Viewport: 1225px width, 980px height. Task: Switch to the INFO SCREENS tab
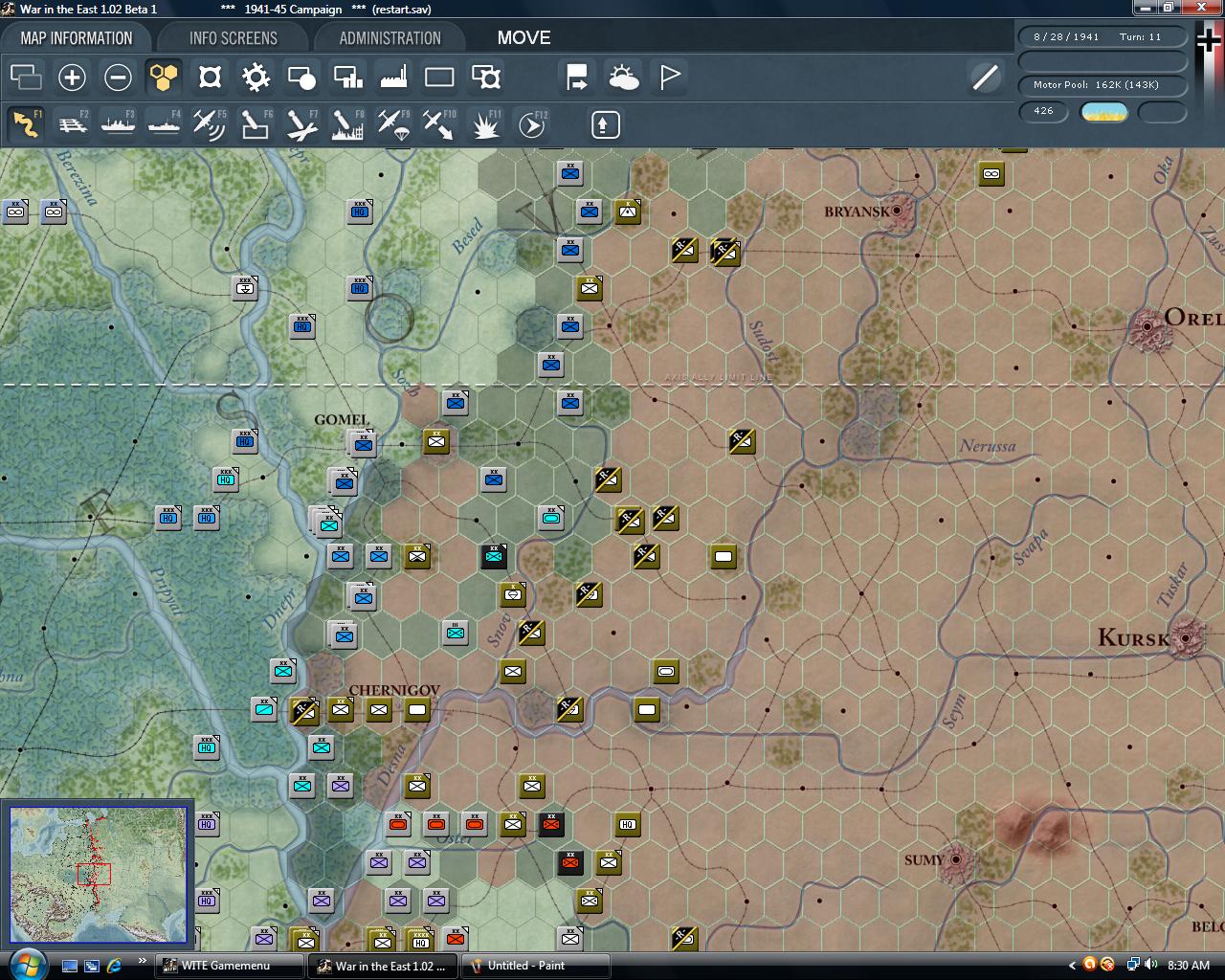tap(233, 38)
